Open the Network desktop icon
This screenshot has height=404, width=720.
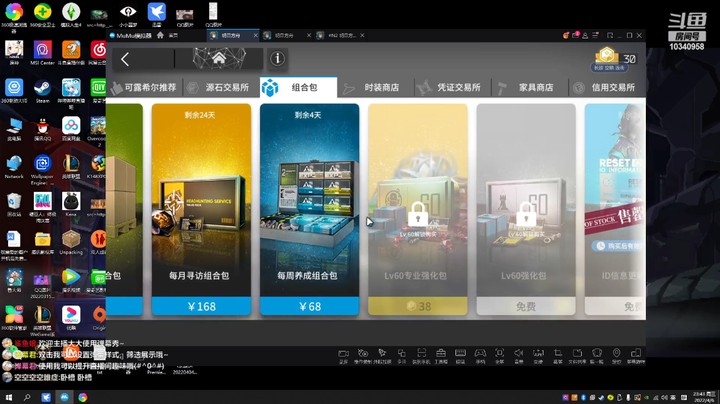pos(14,167)
